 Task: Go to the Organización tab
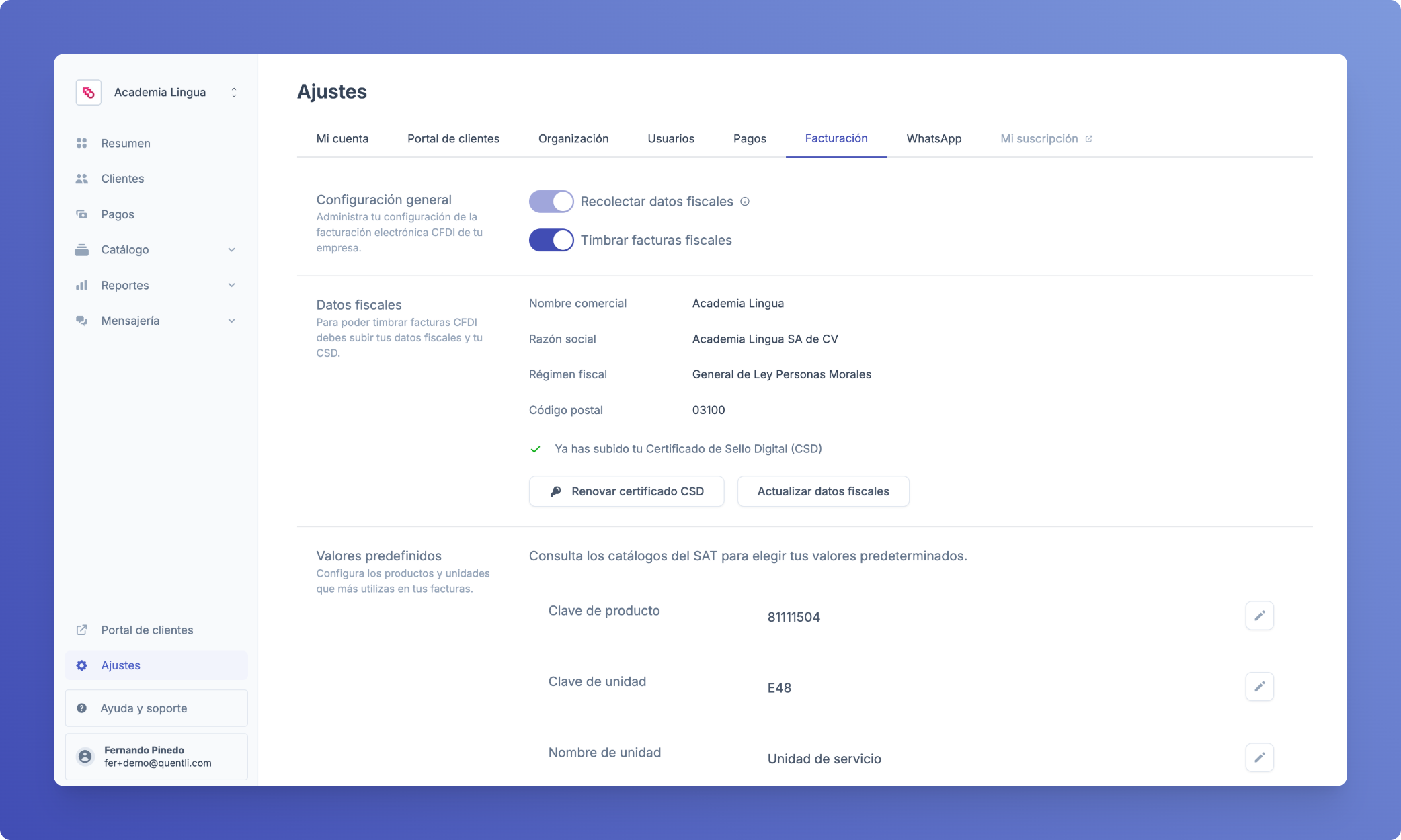coord(573,138)
